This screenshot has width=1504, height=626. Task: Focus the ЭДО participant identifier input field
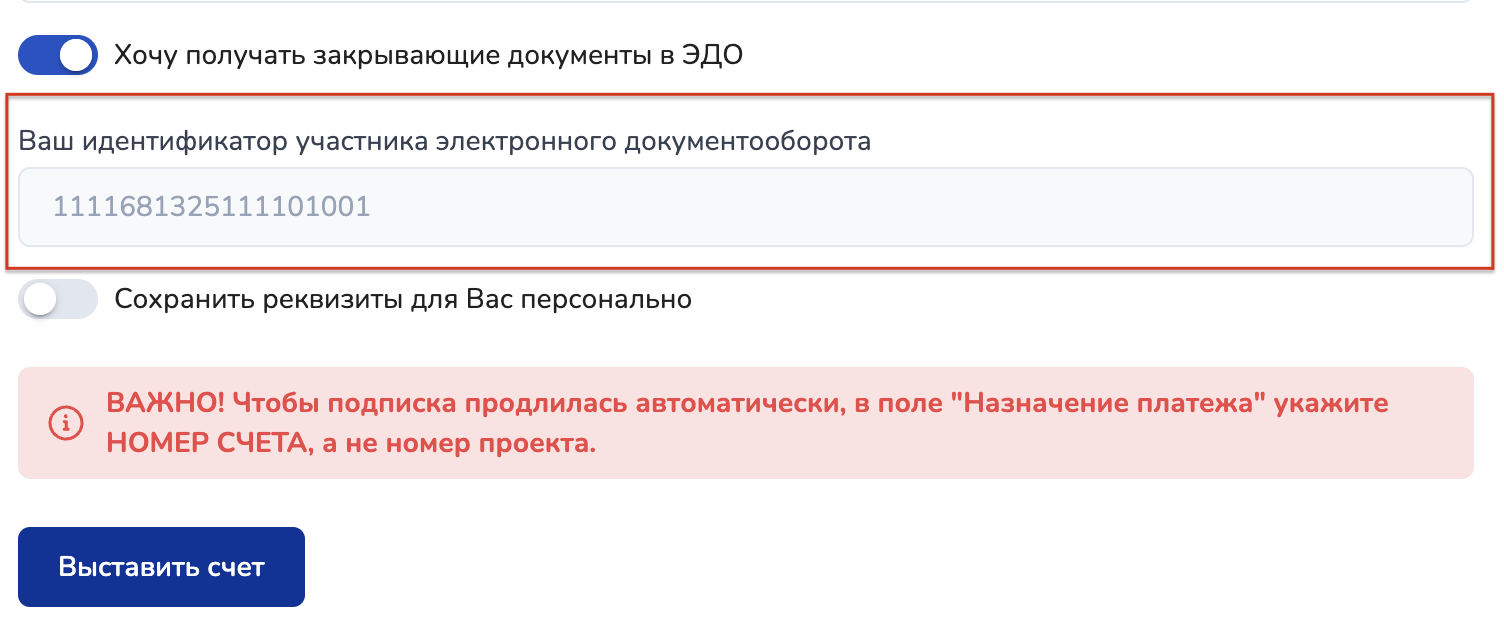[x=745, y=207]
